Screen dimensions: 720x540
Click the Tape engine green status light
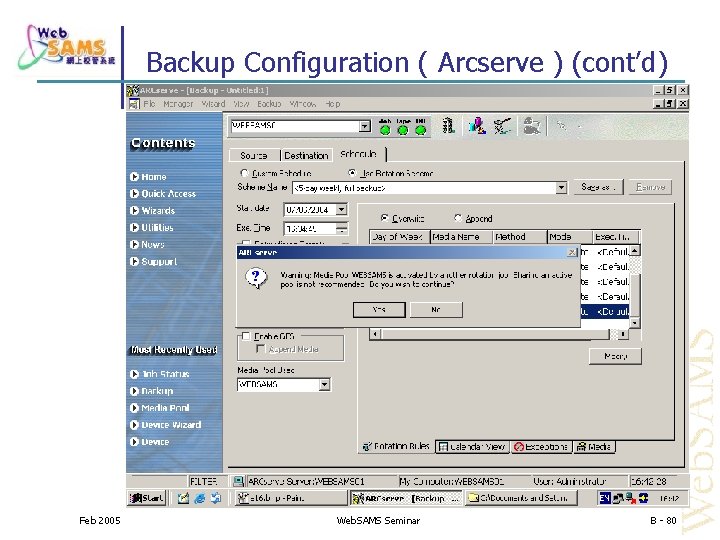point(403,130)
